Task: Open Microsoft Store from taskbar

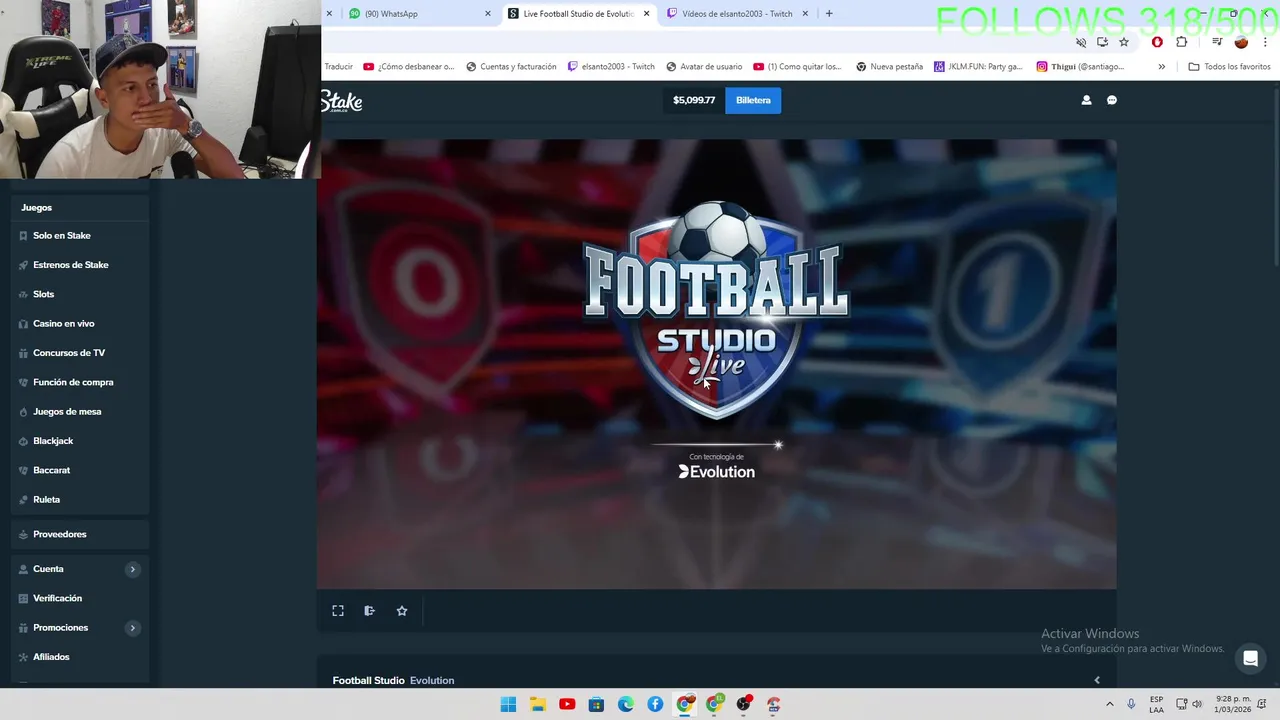Action: tap(596, 704)
